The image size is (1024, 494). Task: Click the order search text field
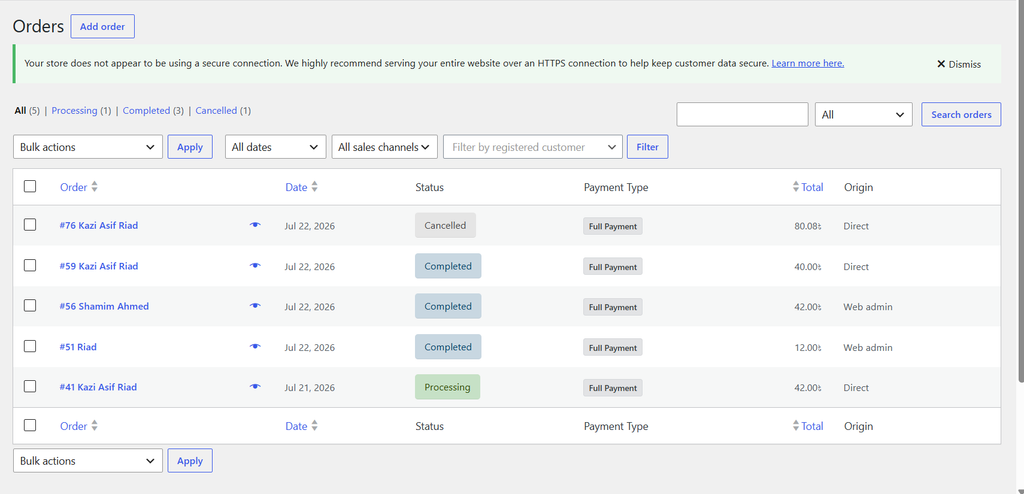click(x=743, y=114)
